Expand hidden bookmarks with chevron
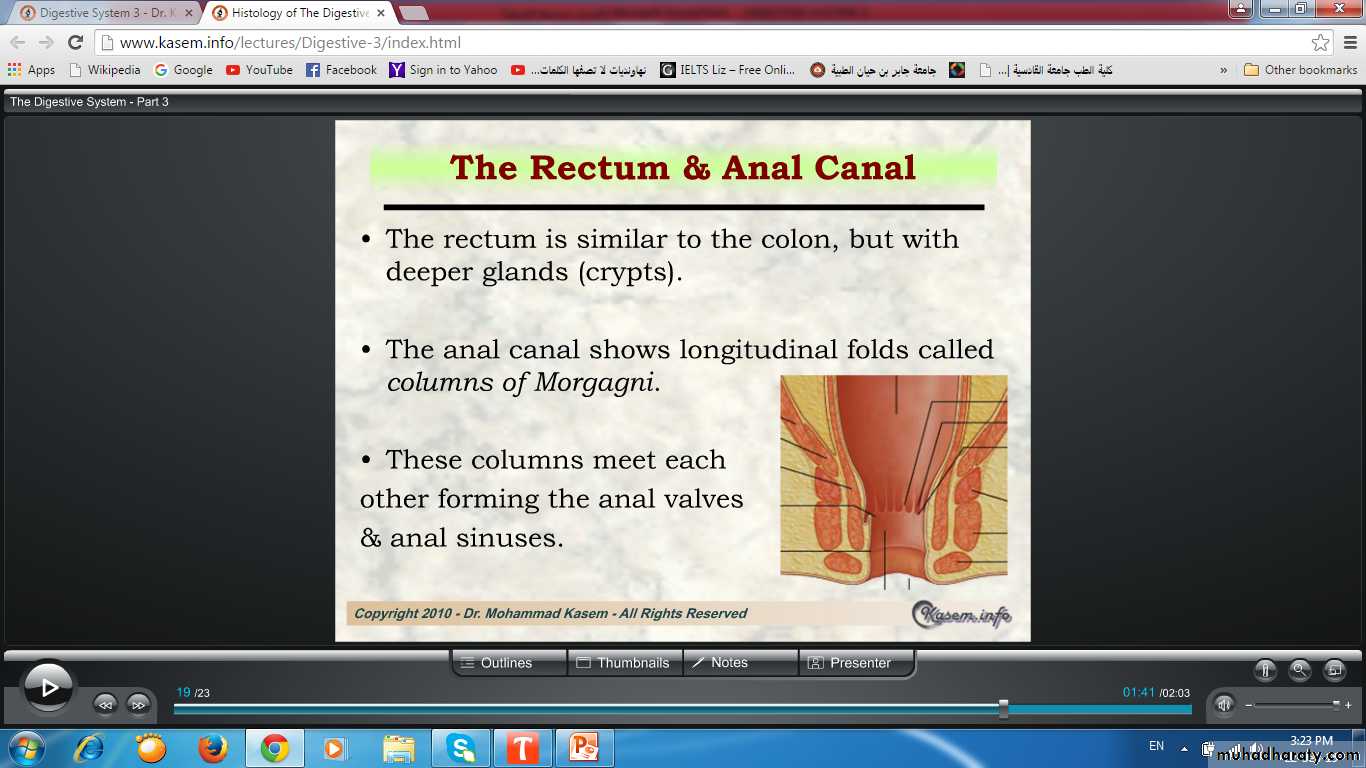The height and width of the screenshot is (768, 1366). [1224, 70]
